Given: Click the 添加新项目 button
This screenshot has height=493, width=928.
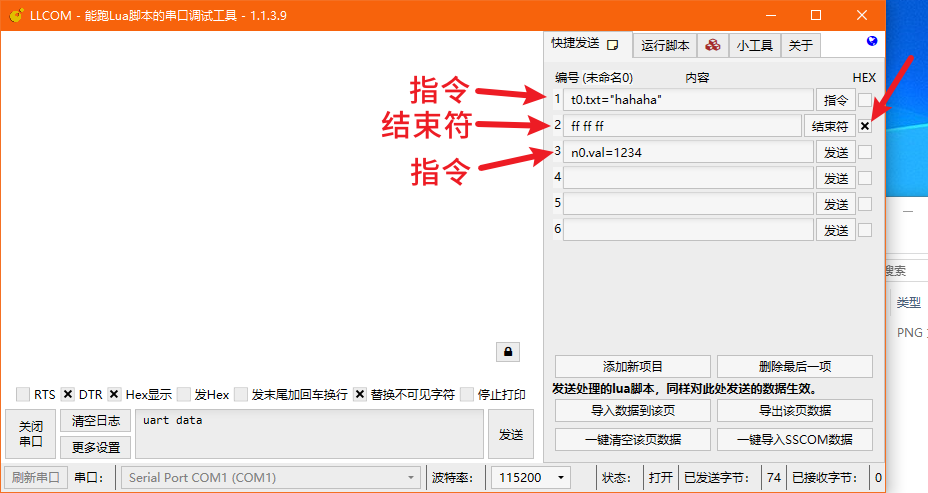Looking at the screenshot, I should (632, 366).
